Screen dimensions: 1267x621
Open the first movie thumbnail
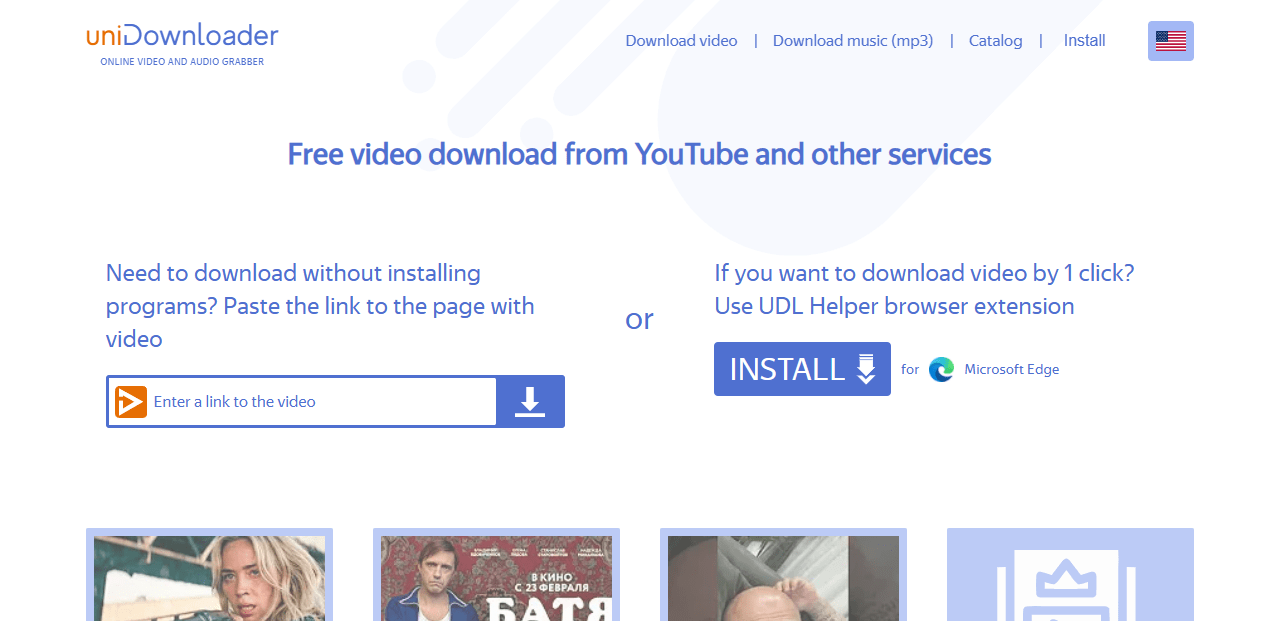click(209, 580)
